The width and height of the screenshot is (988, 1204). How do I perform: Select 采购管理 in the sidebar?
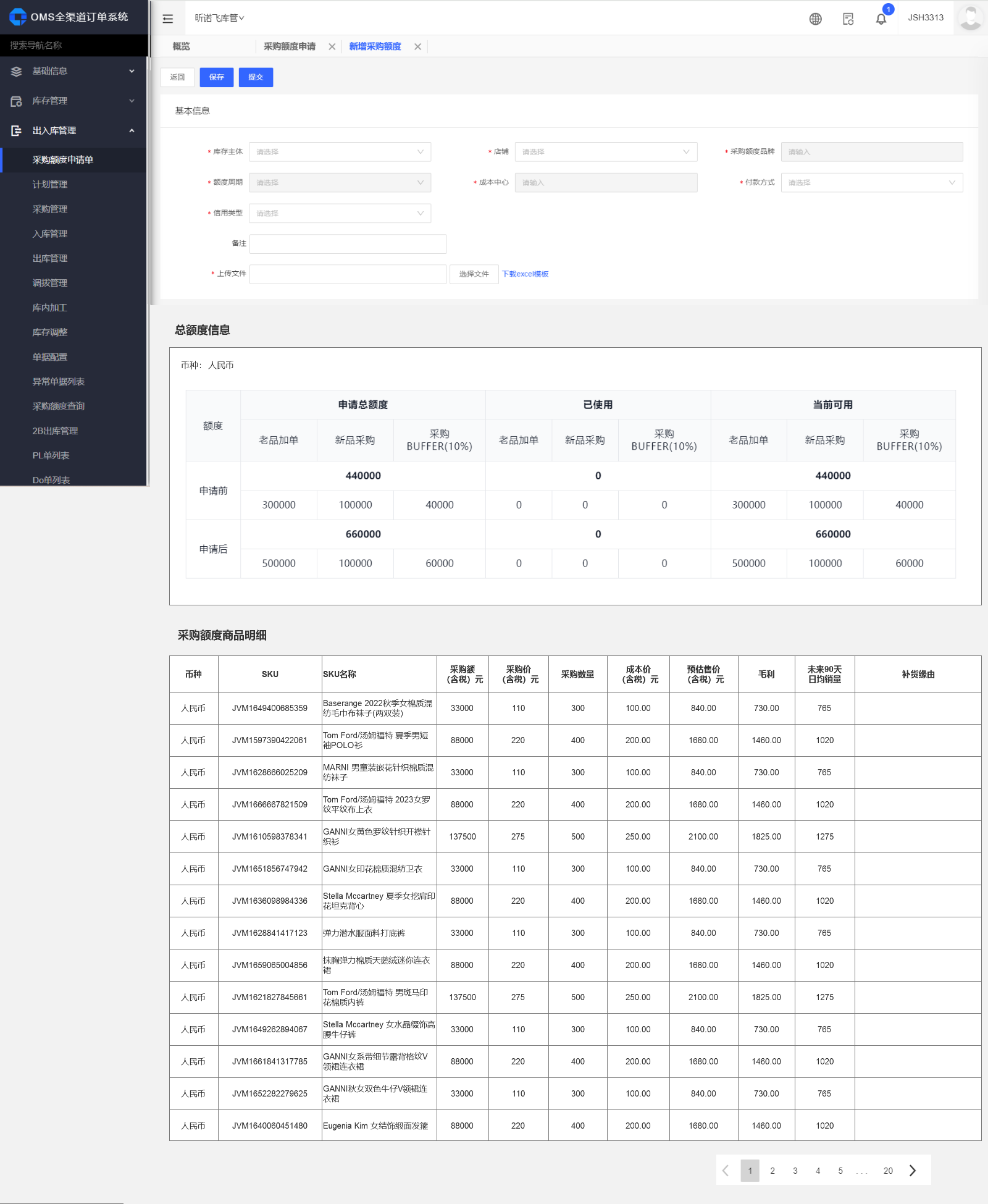pyautogui.click(x=50, y=209)
